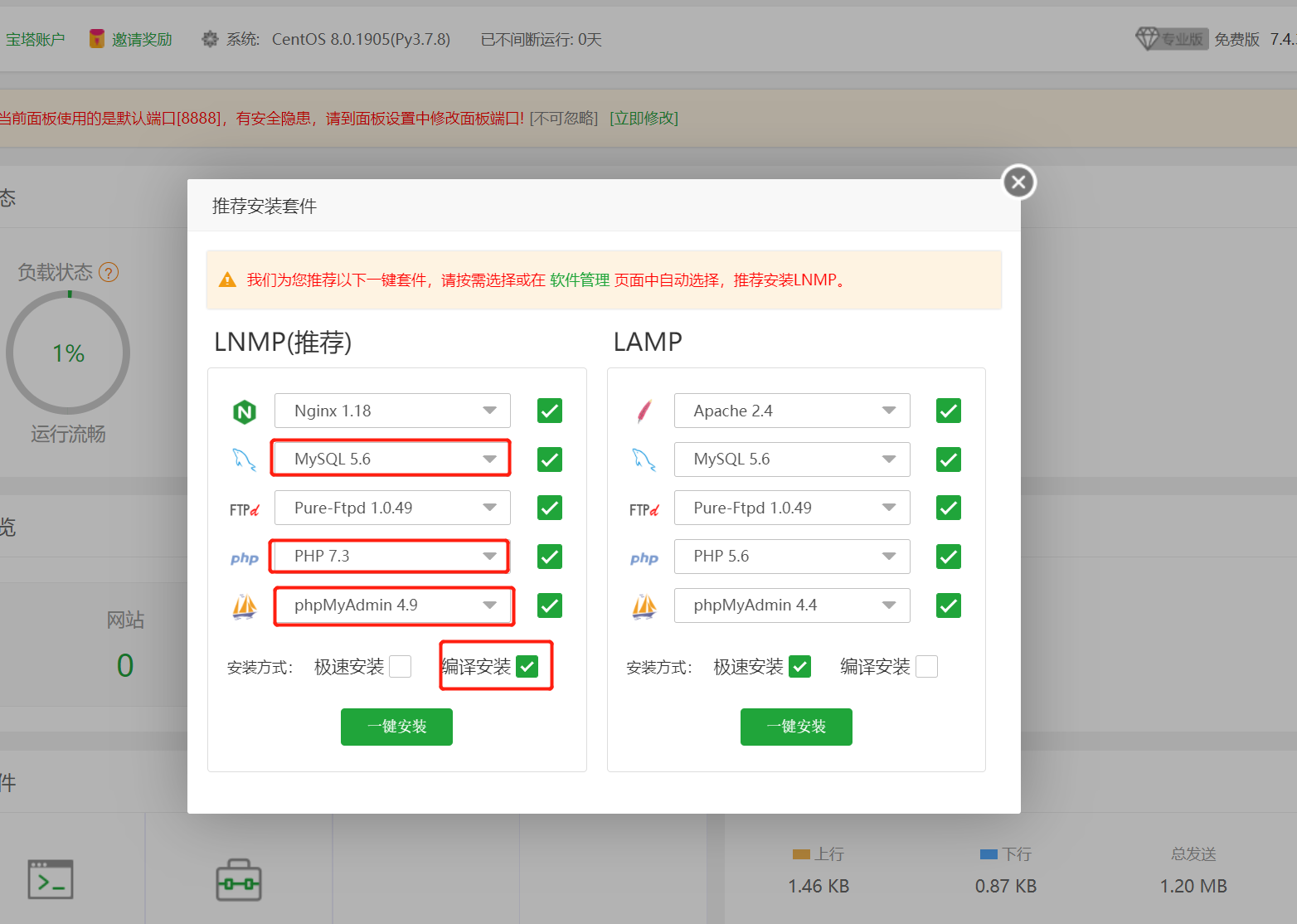Viewport: 1297px width, 924px height.
Task: Click 立即修改 port link
Action: coord(644,118)
